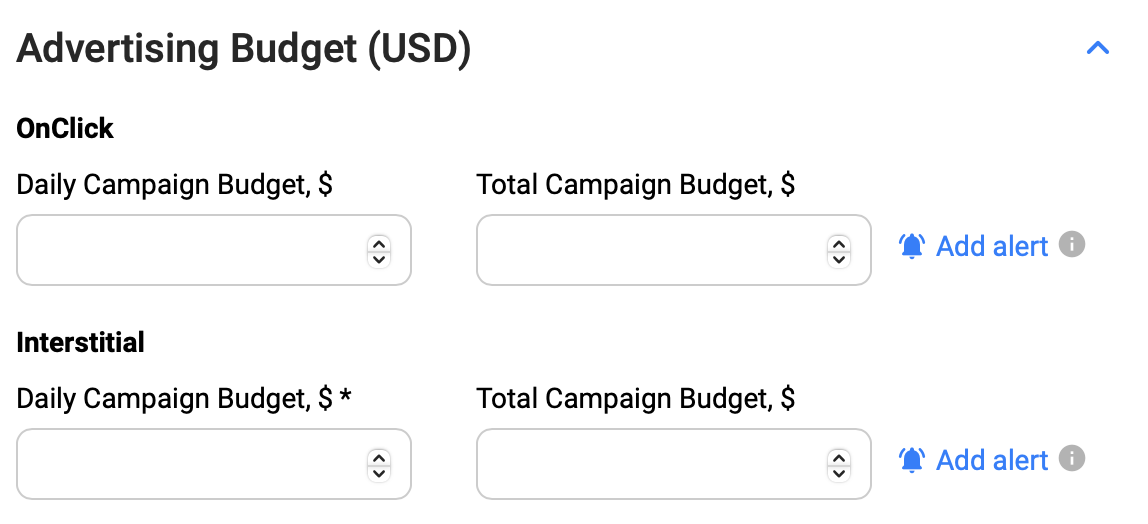Decrease Interstitial Daily Campaign Budget with down arrow
Viewport: 1148px width, 524px height.
tap(378, 472)
